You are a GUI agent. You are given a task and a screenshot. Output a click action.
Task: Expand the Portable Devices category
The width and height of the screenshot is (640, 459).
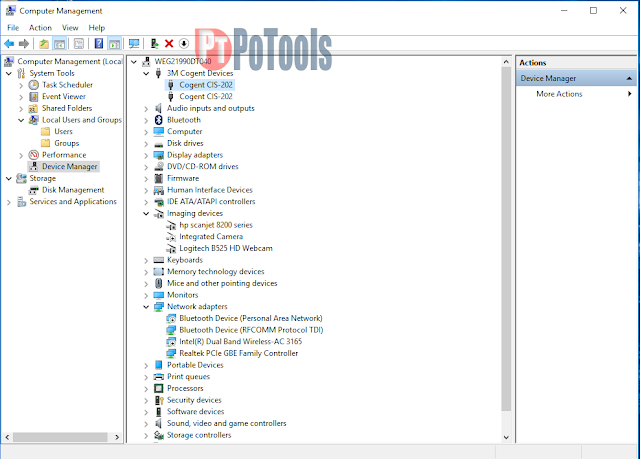pyautogui.click(x=146, y=365)
